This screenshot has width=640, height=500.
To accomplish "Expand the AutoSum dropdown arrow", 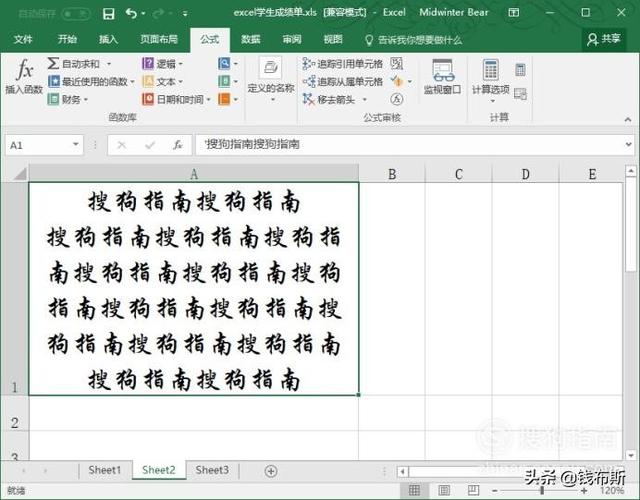I will (109, 64).
